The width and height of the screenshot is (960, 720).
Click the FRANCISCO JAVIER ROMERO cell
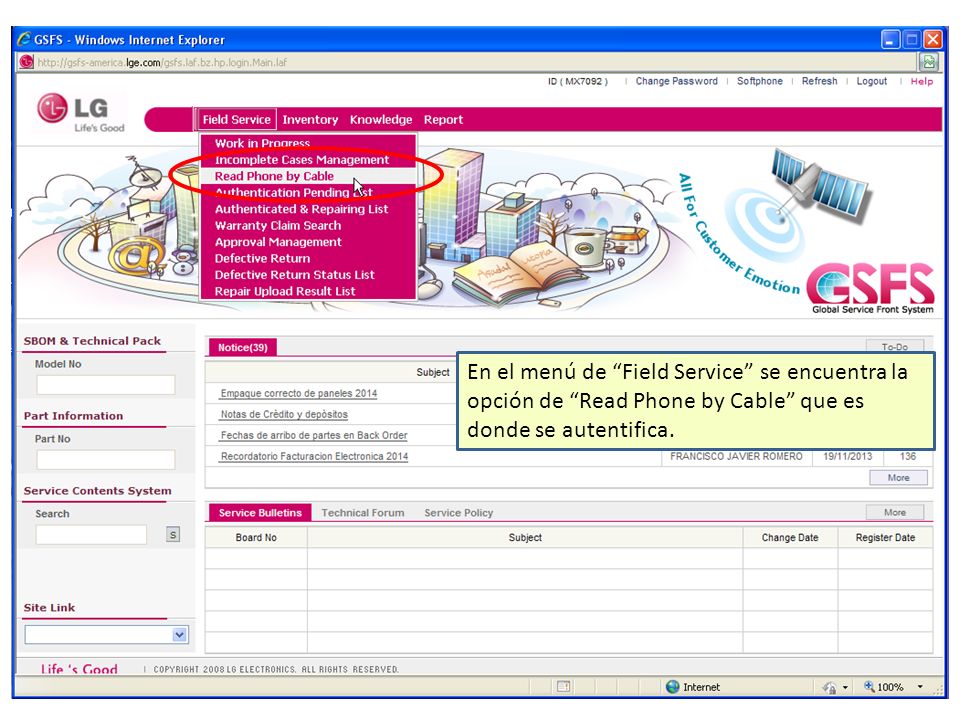pos(736,456)
